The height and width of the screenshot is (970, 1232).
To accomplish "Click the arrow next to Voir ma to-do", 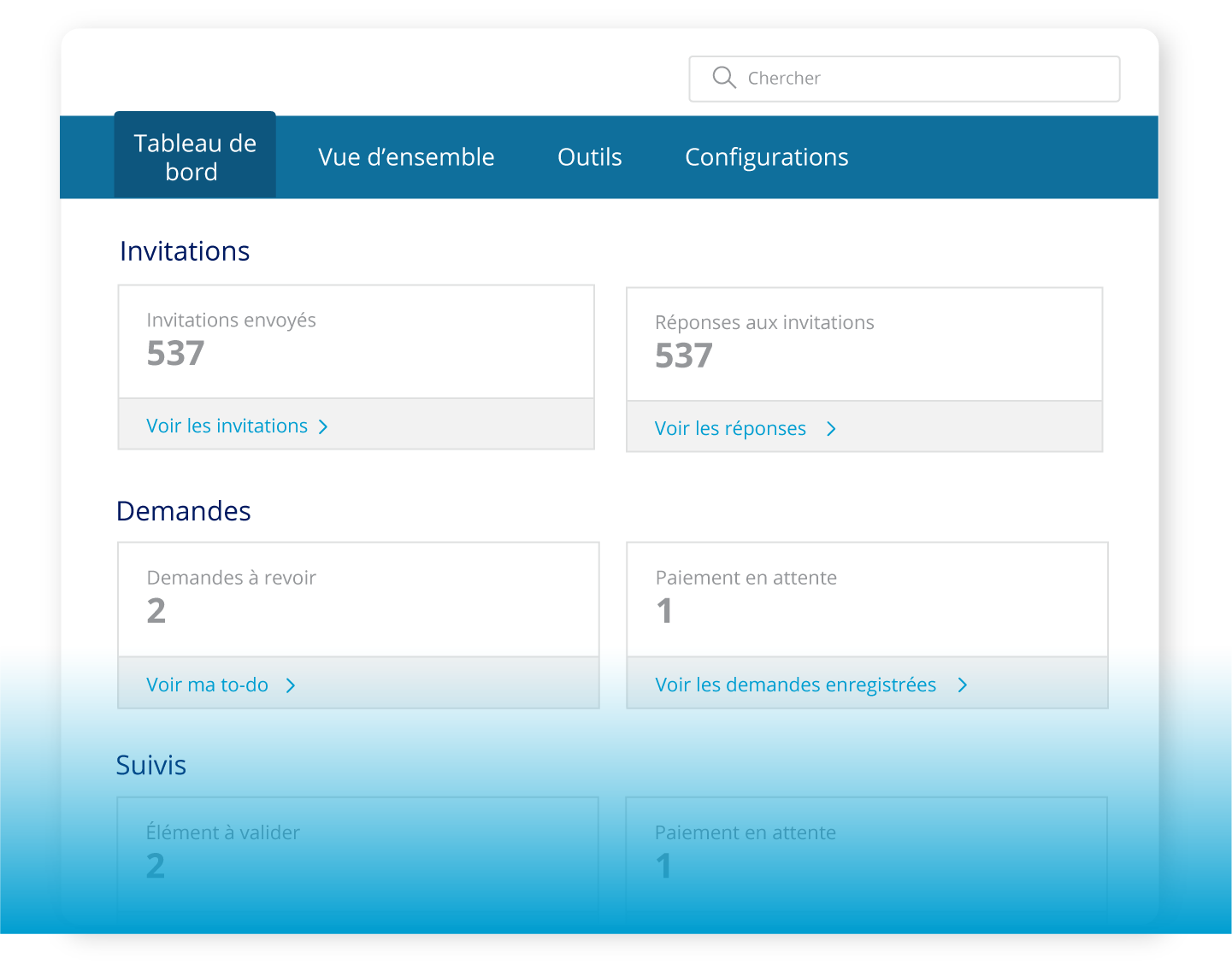I will coord(291,685).
